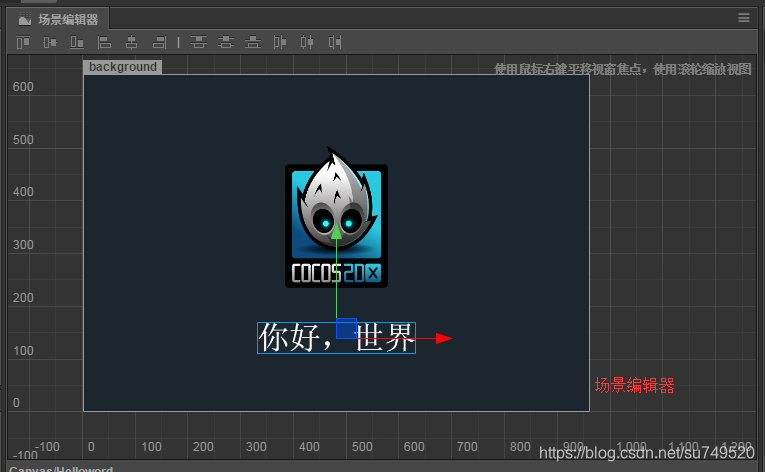This screenshot has width=765, height=472.
Task: Click the align left edges icon
Action: click(x=104, y=42)
